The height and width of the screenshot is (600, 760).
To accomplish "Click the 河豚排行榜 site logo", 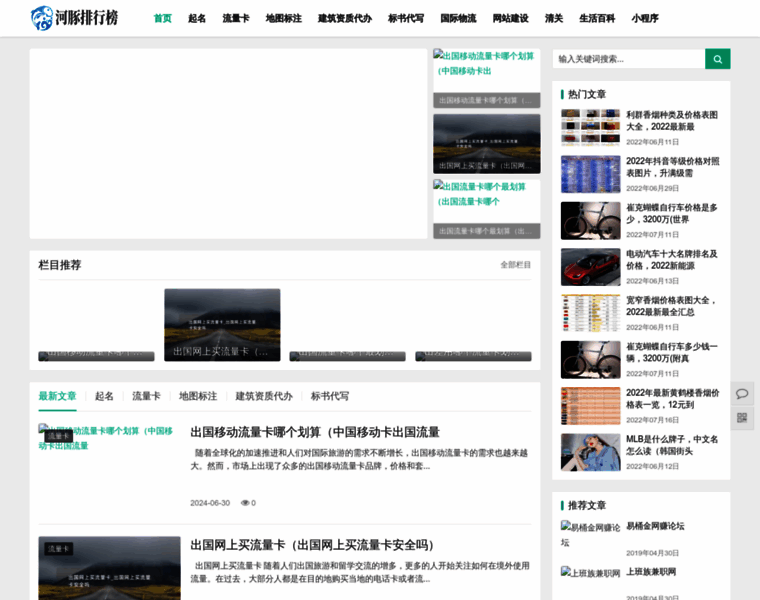I will 74,18.
